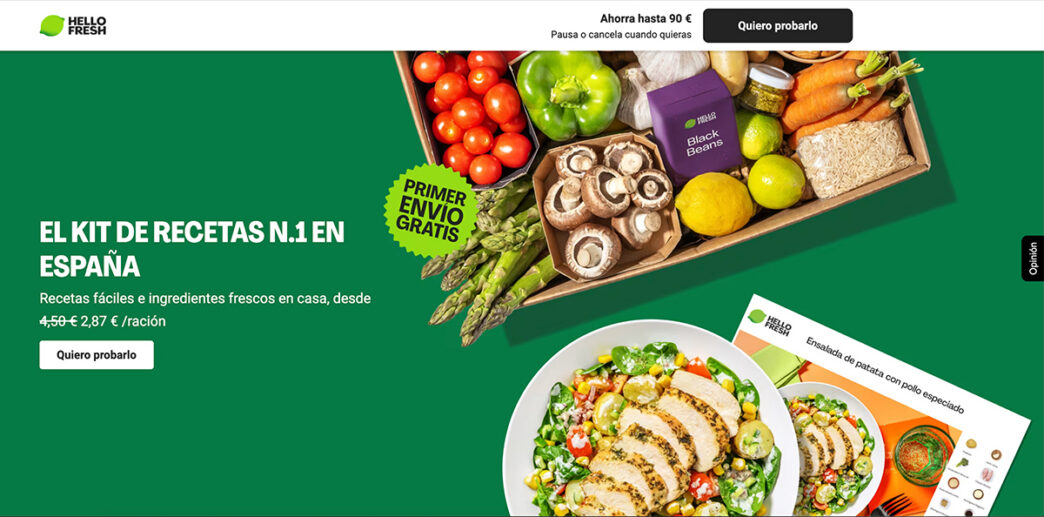Click the HelloFresh wordmark in header
Image resolution: width=1044 pixels, height=517 pixels.
(87, 25)
